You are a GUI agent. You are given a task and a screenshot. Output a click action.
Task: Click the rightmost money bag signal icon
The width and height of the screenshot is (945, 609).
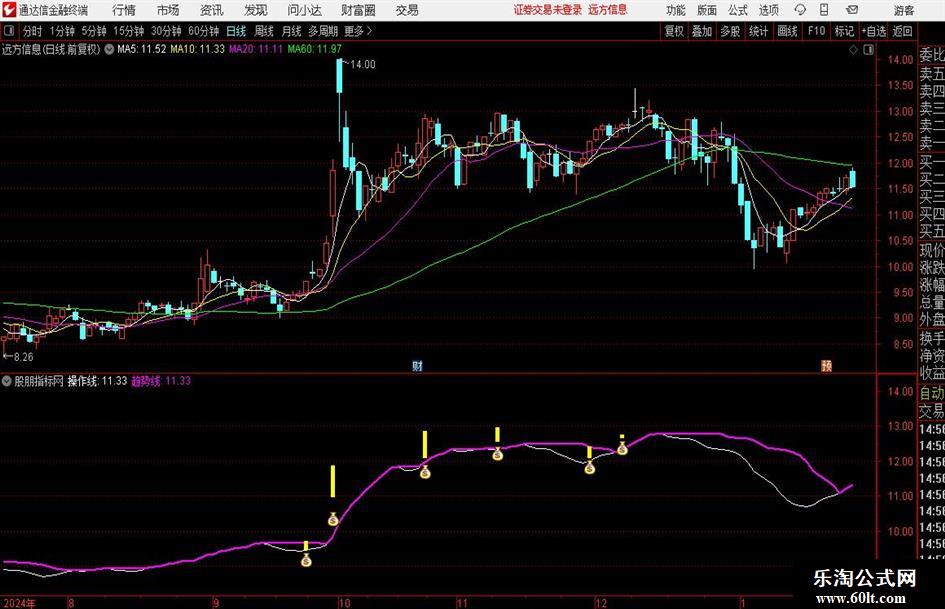[x=622, y=448]
